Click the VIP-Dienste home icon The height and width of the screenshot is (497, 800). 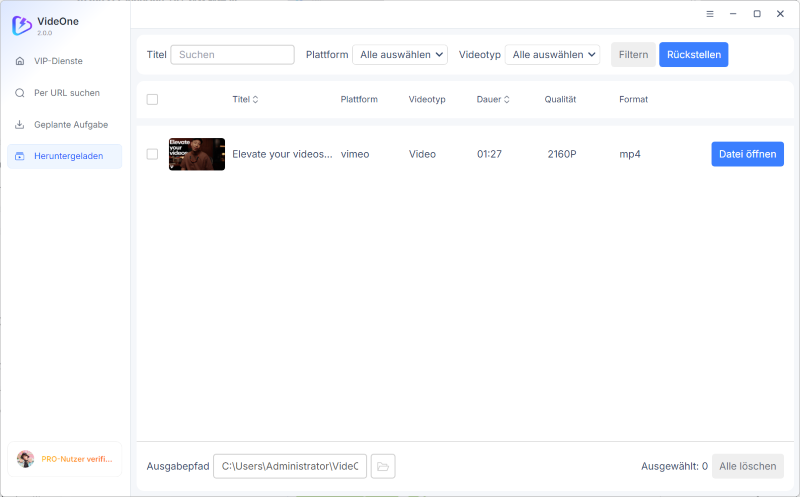(x=20, y=61)
